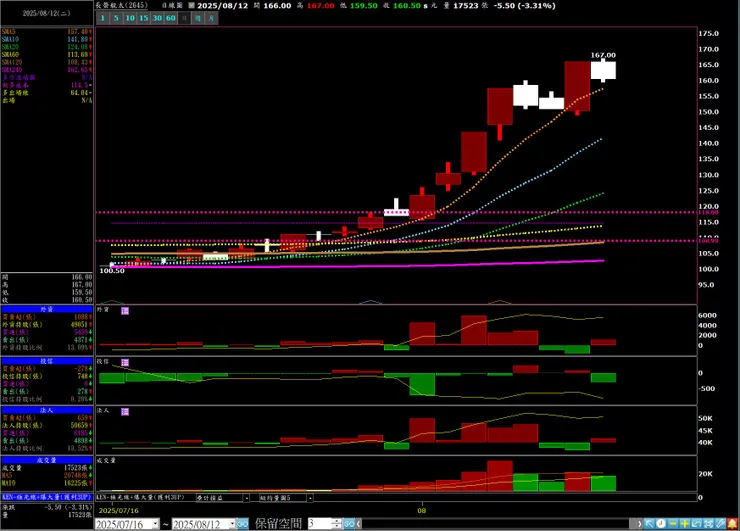The image size is (740, 531).
Task: Click the 投信 blue panel header
Action: [x=47, y=361]
